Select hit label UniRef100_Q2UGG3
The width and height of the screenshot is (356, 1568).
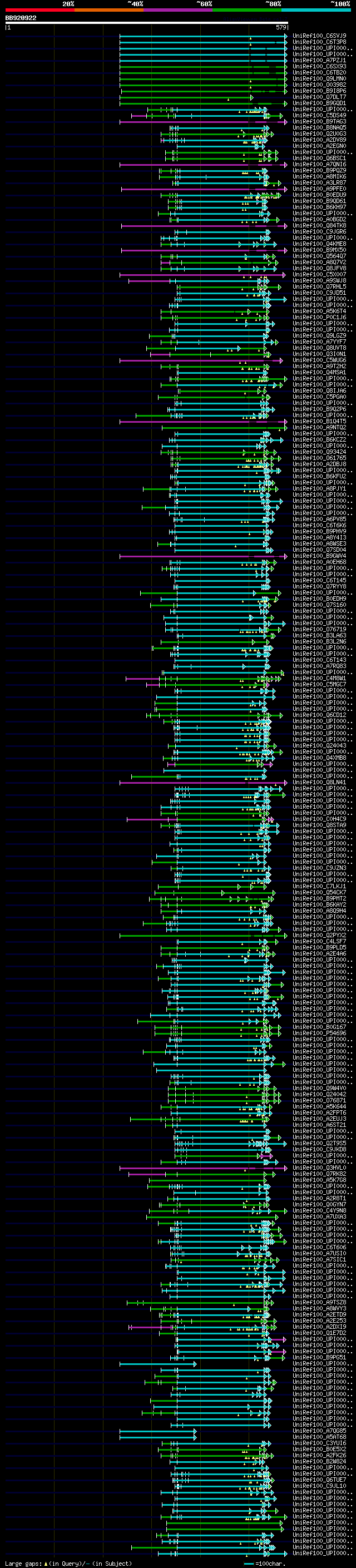point(319,134)
